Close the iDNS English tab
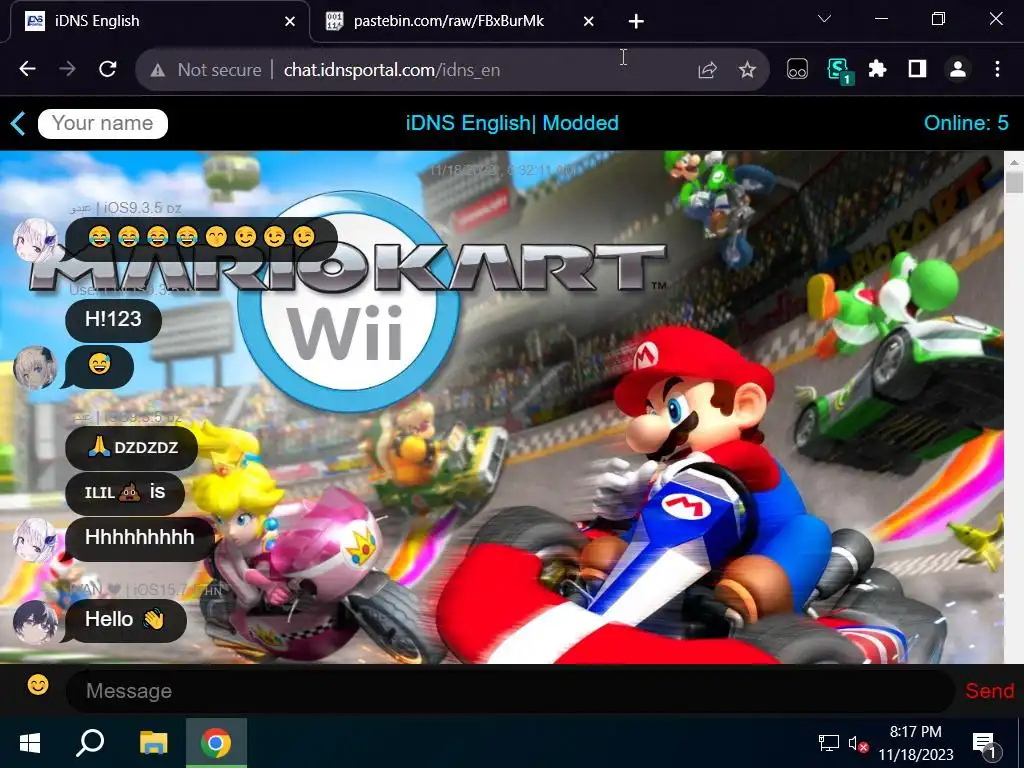This screenshot has height=768, width=1024. pos(290,22)
